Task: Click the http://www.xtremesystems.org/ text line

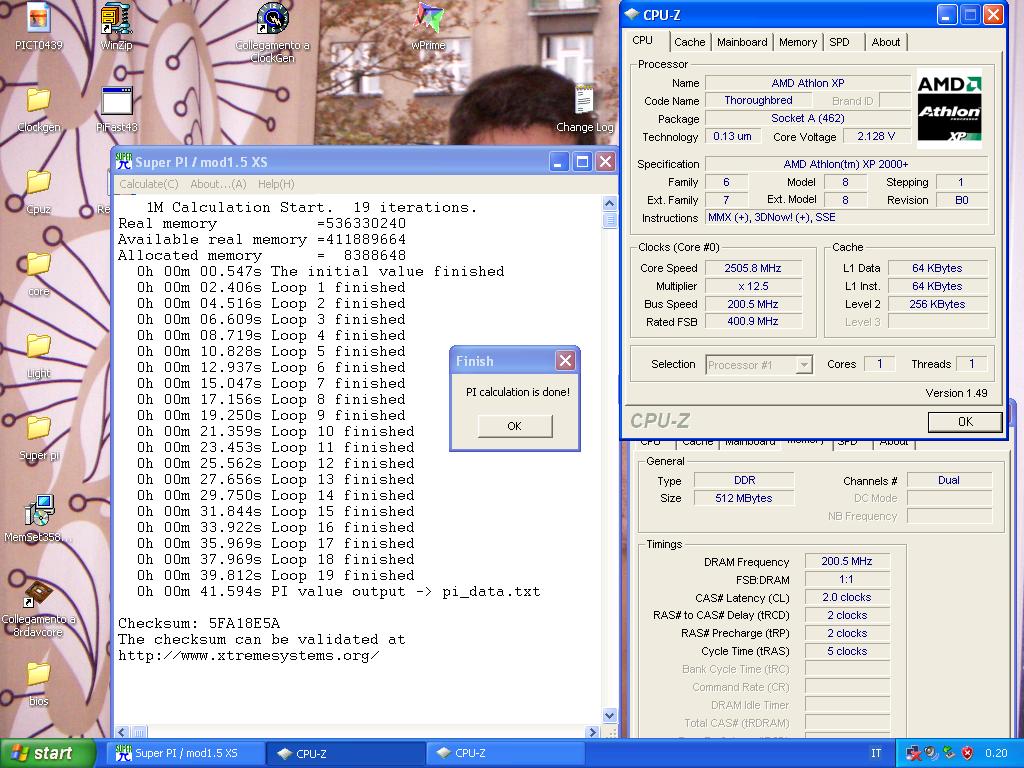Action: [x=248, y=655]
